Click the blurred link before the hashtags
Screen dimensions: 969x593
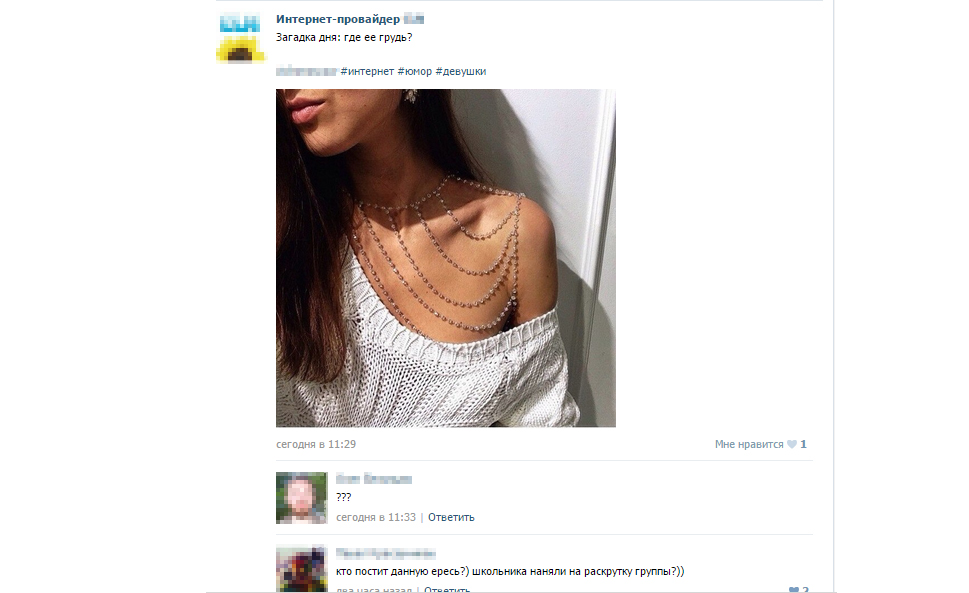pos(307,71)
